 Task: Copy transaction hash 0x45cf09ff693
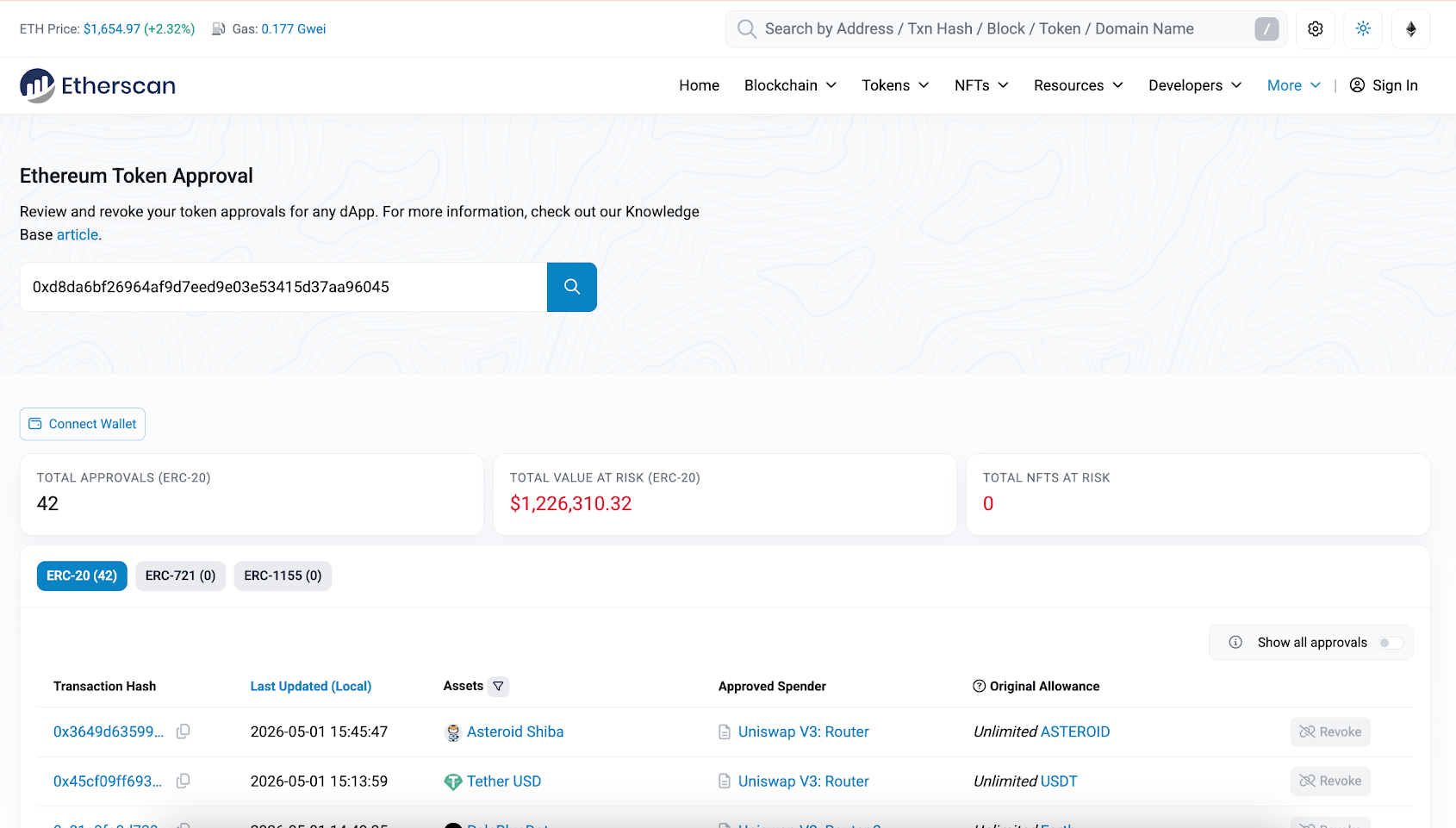point(184,781)
